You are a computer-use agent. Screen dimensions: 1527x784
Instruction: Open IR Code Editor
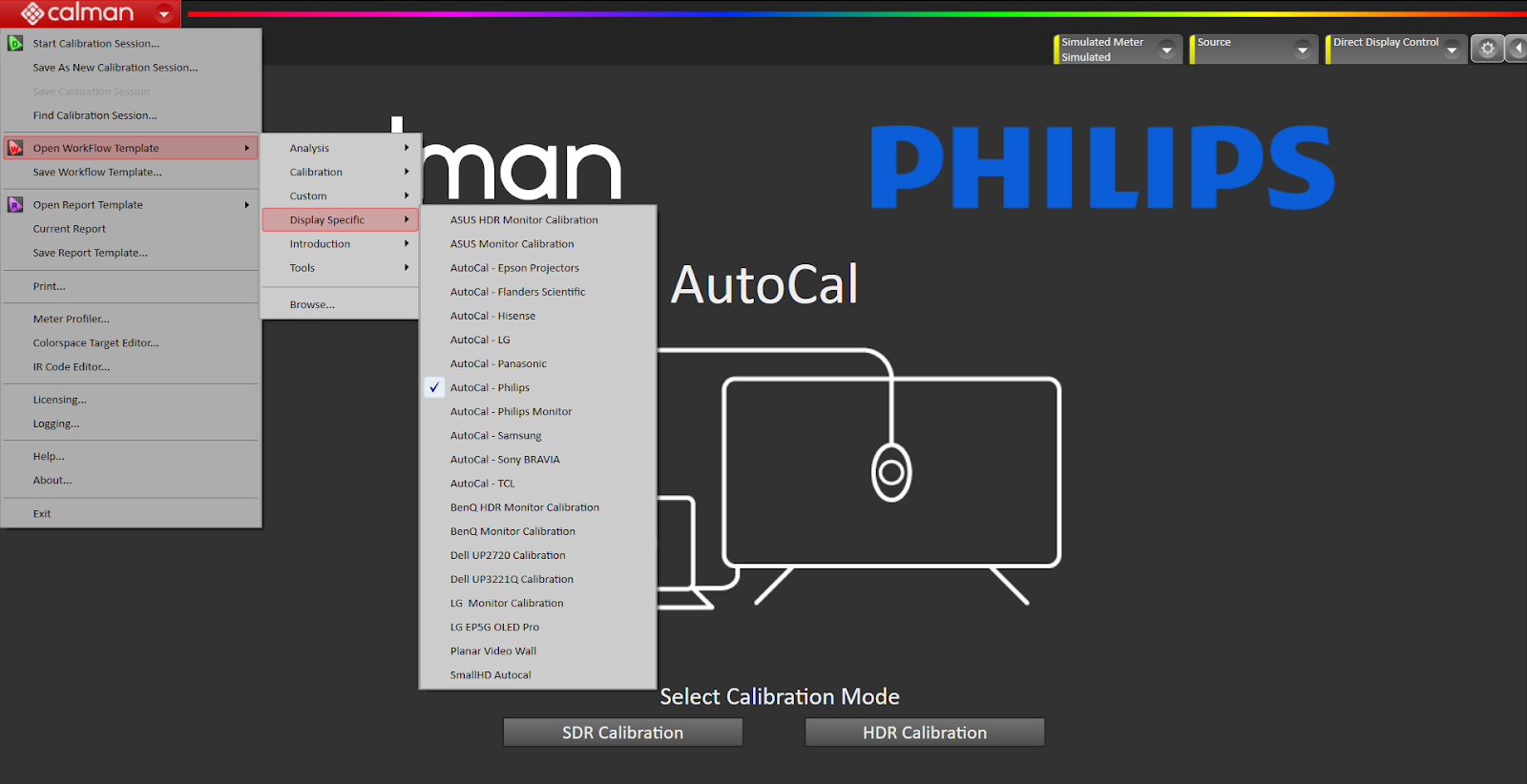[131, 366]
